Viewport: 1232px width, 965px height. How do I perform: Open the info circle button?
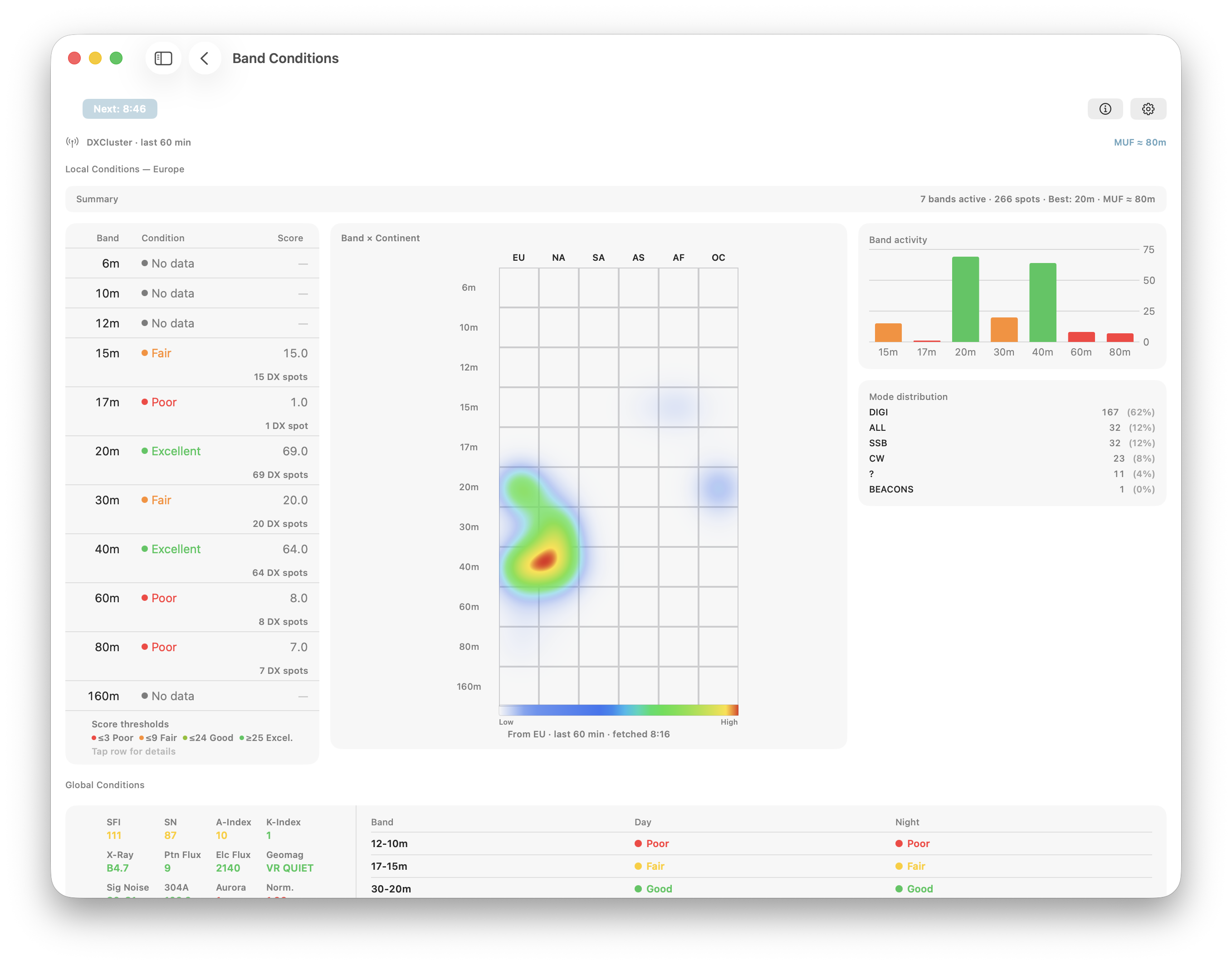click(x=1105, y=109)
